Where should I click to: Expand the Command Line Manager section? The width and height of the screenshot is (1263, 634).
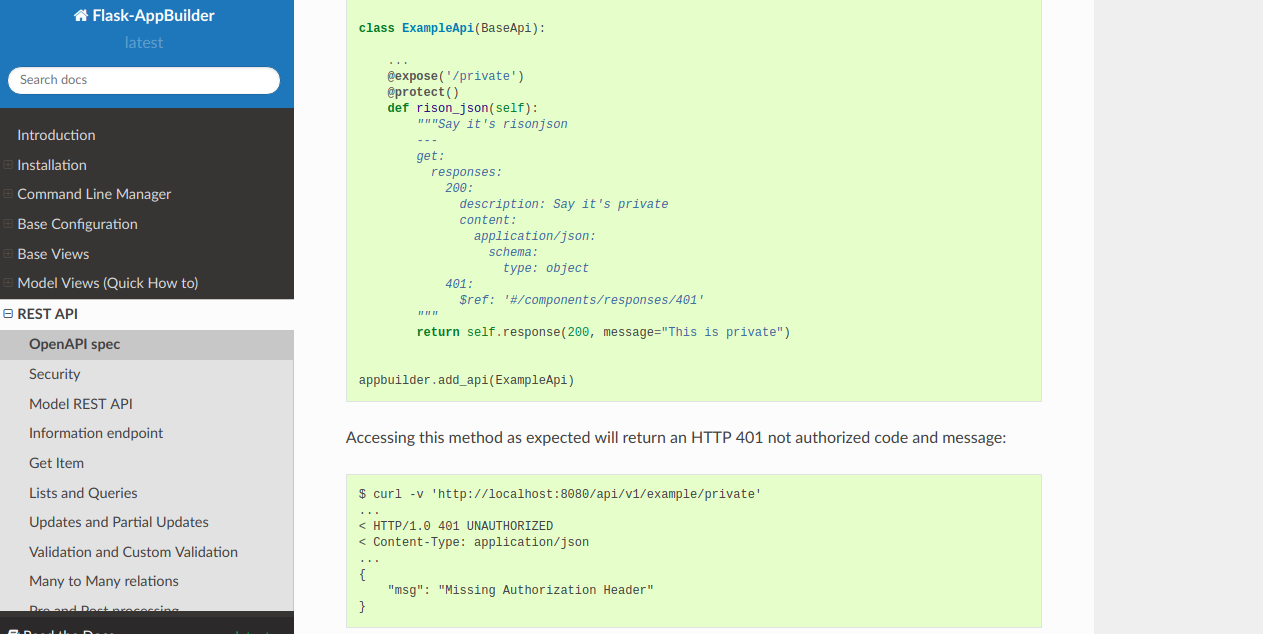pos(8,194)
